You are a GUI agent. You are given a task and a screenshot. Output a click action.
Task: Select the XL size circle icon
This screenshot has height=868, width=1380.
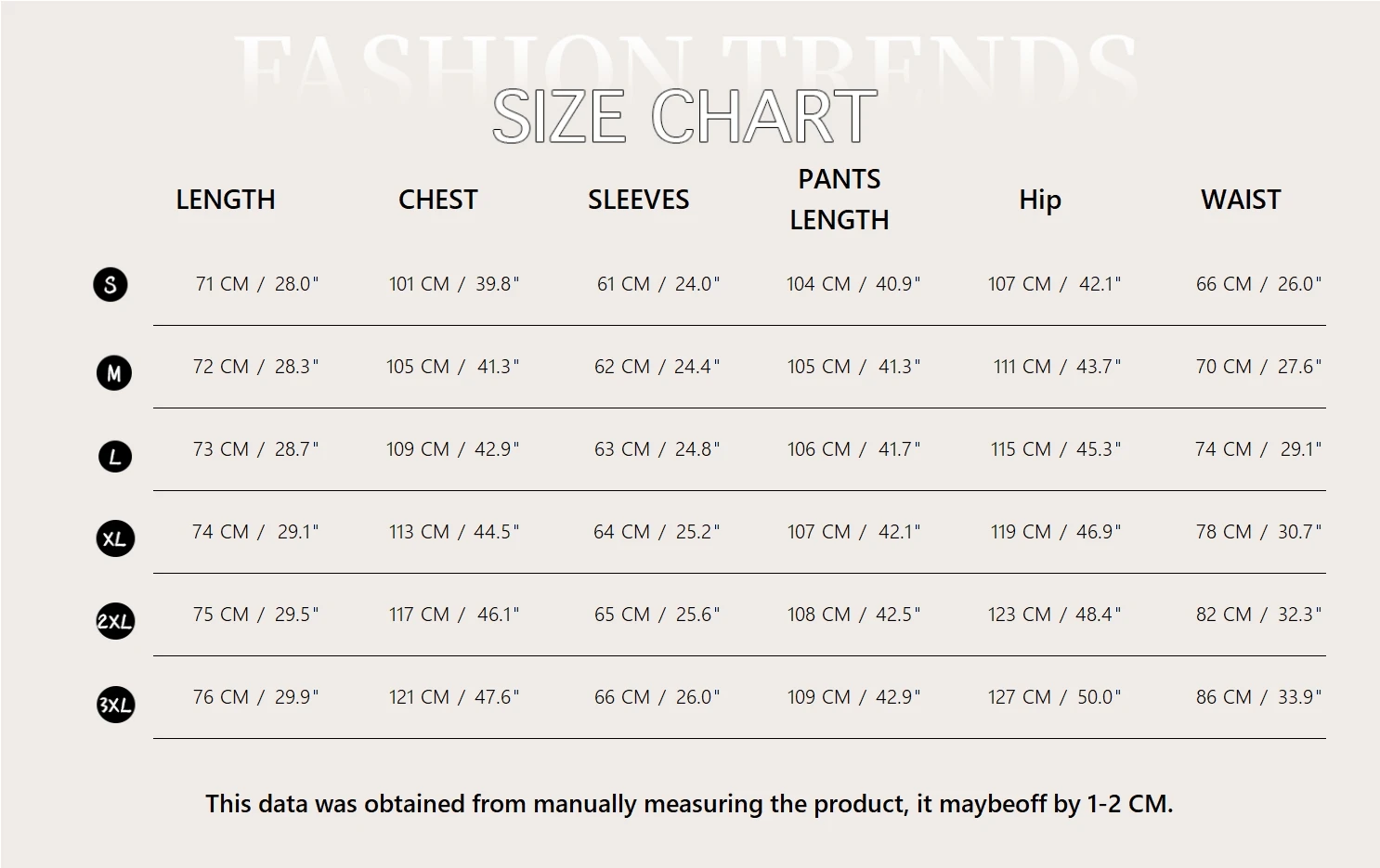[115, 538]
